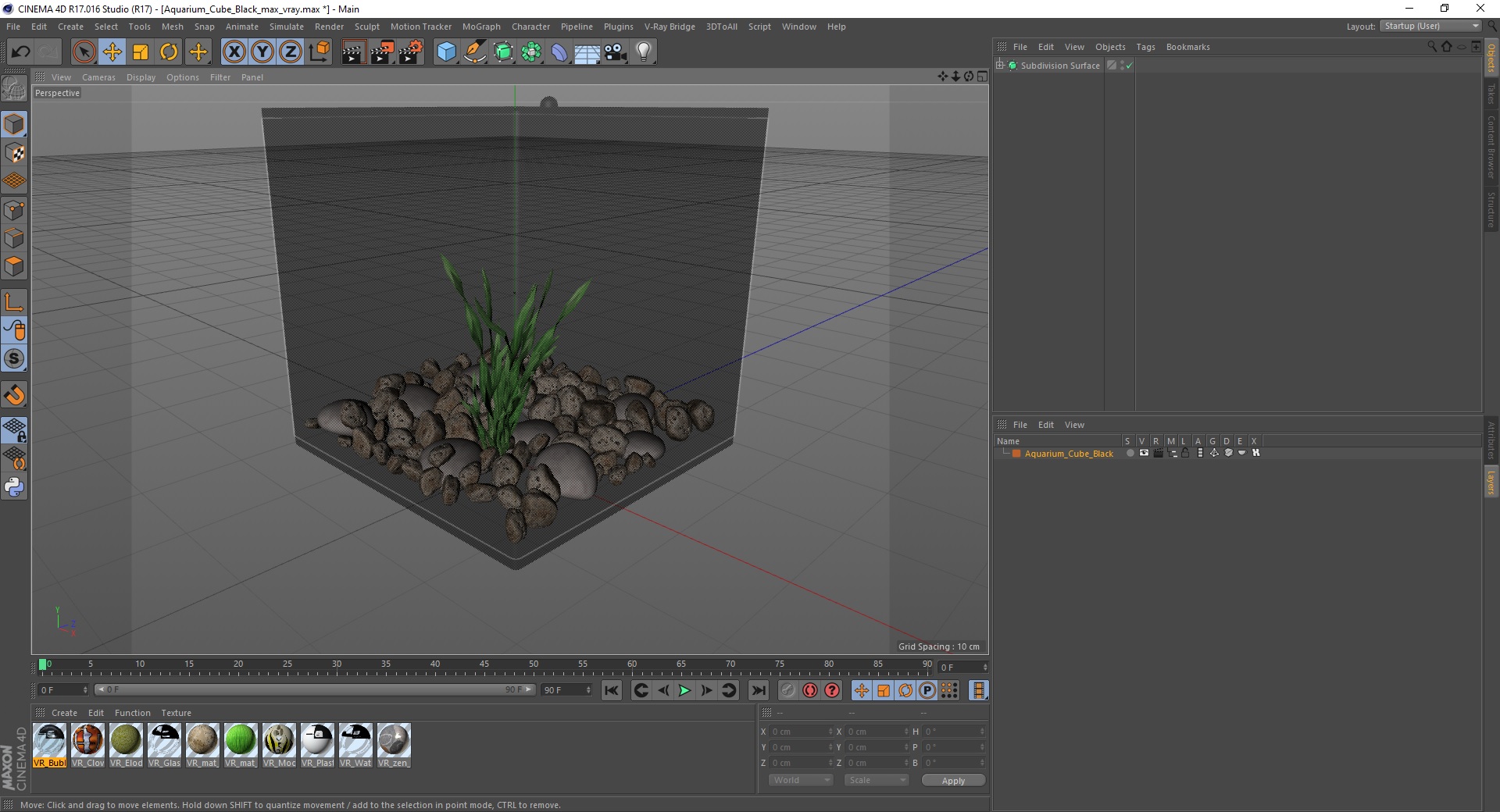Switch to Points mode
This screenshot has width=1500, height=812.
tap(14, 210)
